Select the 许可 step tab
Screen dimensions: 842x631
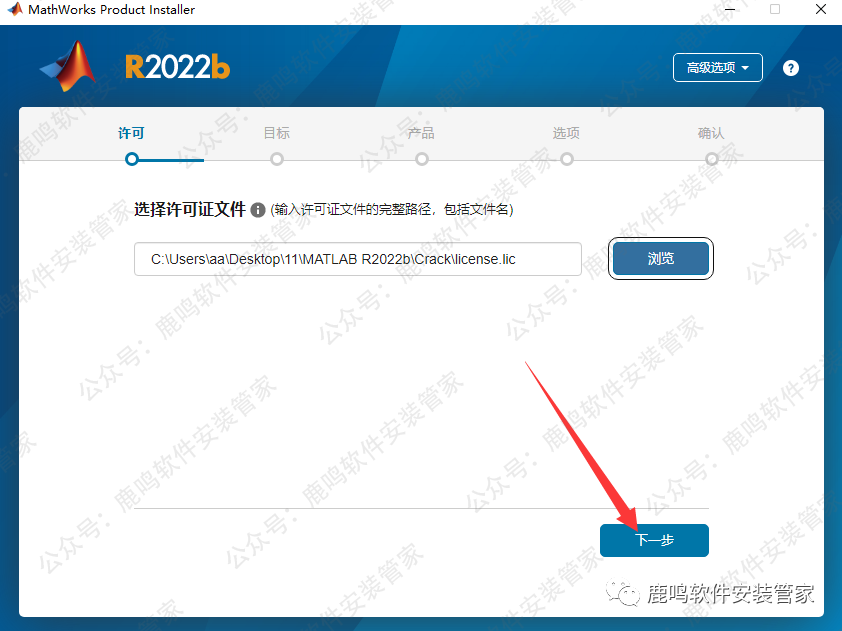tap(132, 133)
